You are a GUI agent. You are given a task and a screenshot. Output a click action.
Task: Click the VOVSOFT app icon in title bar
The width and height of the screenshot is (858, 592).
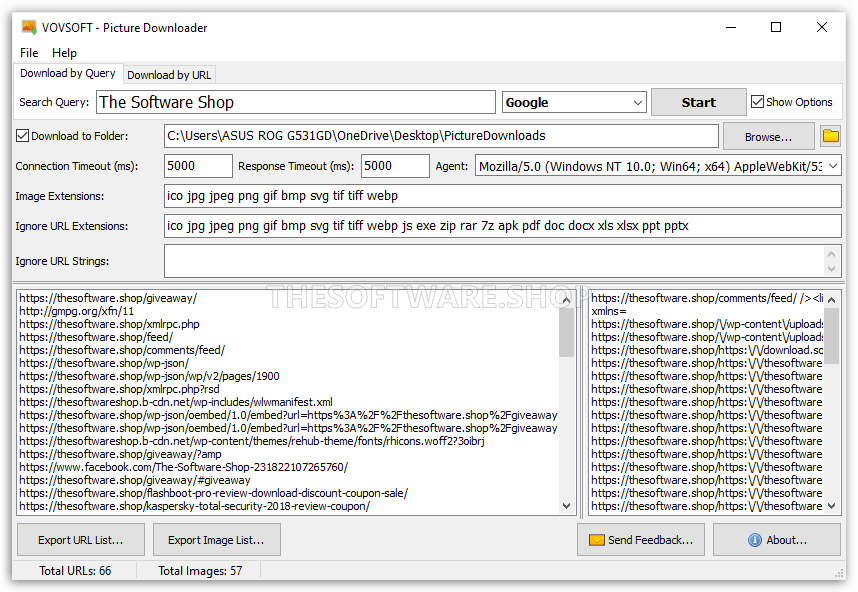click(29, 27)
